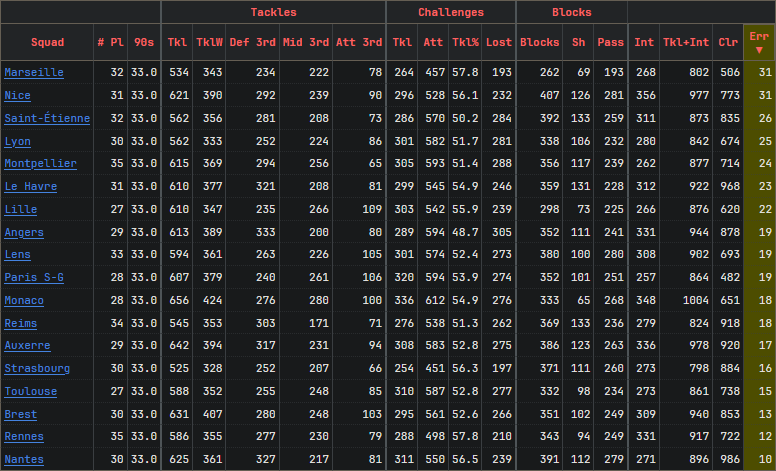Image resolution: width=776 pixels, height=471 pixels.
Task: Select Marseille's Sh value 69
Action: point(584,72)
